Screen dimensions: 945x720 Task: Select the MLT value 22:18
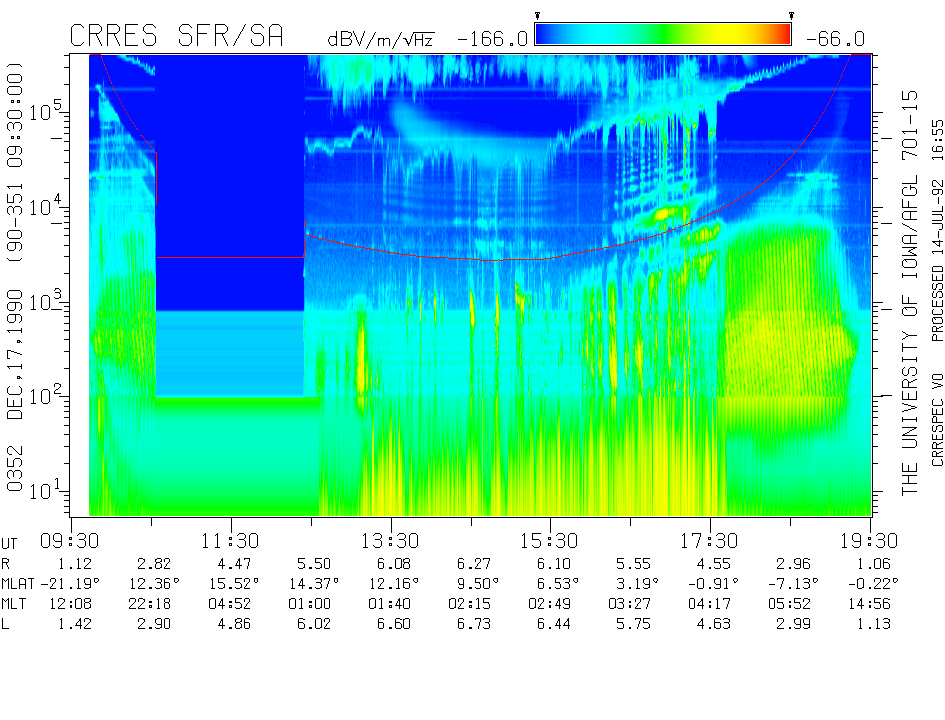pyautogui.click(x=151, y=603)
